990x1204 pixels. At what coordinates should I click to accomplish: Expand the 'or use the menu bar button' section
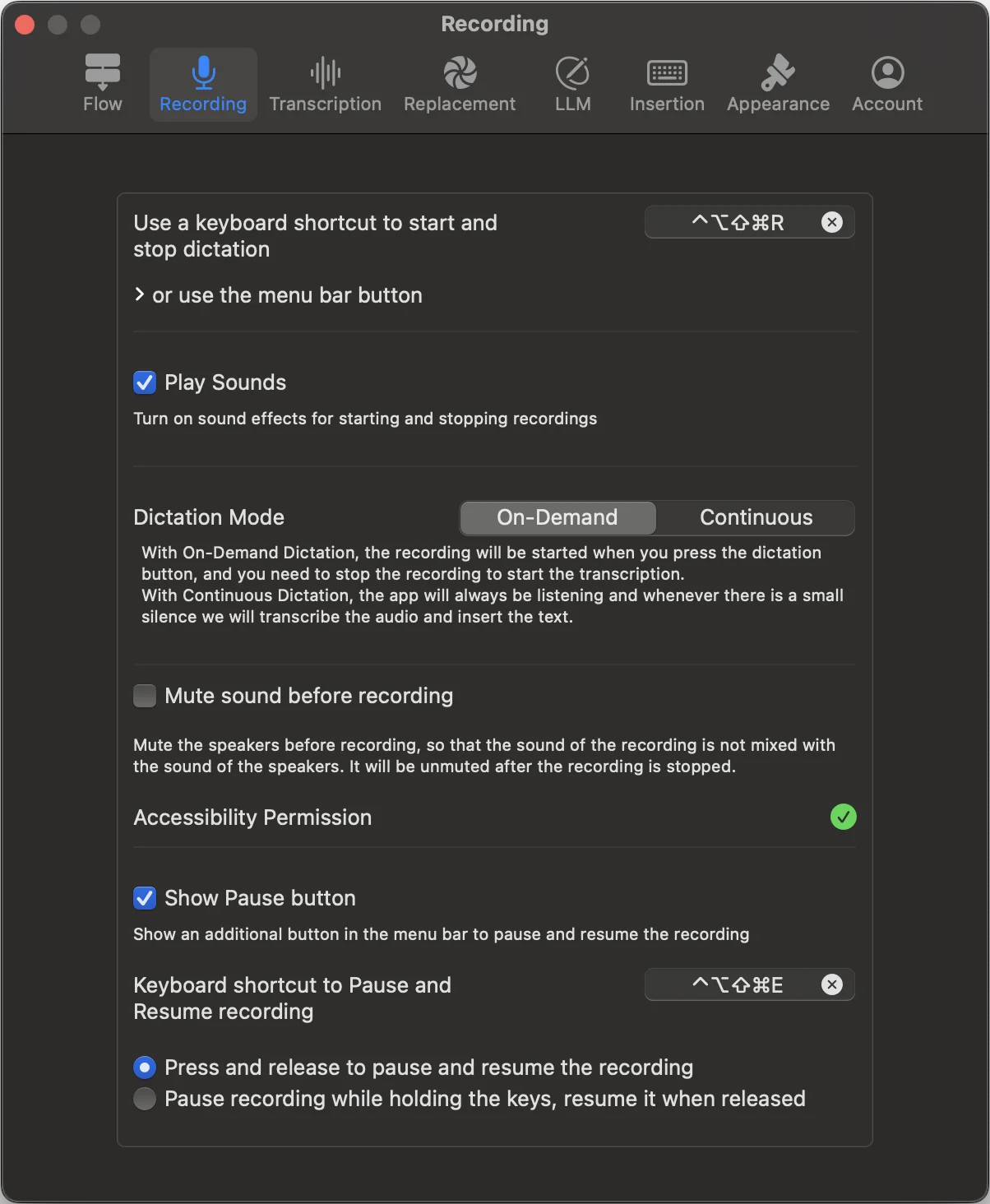click(x=140, y=294)
